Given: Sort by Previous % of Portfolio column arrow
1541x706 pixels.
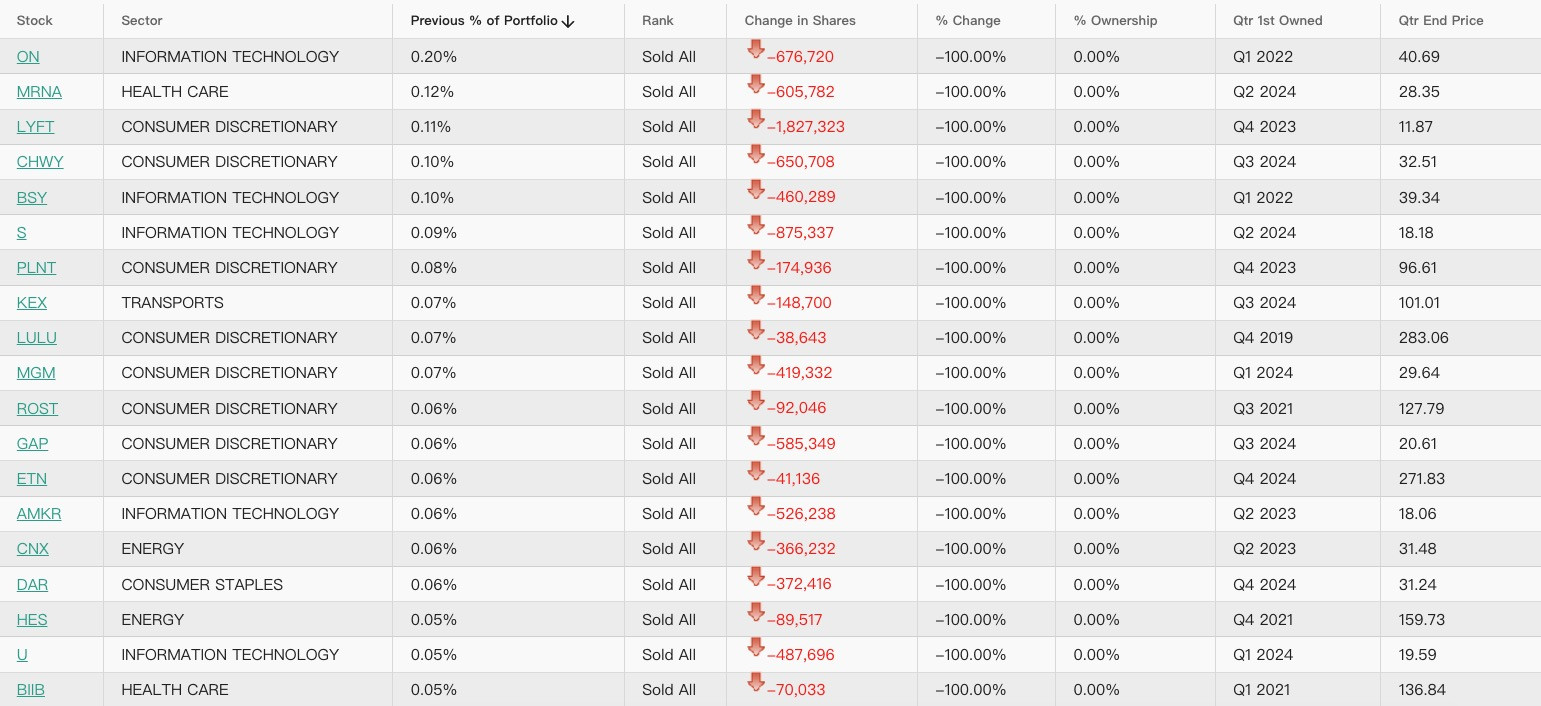Looking at the screenshot, I should tap(568, 21).
